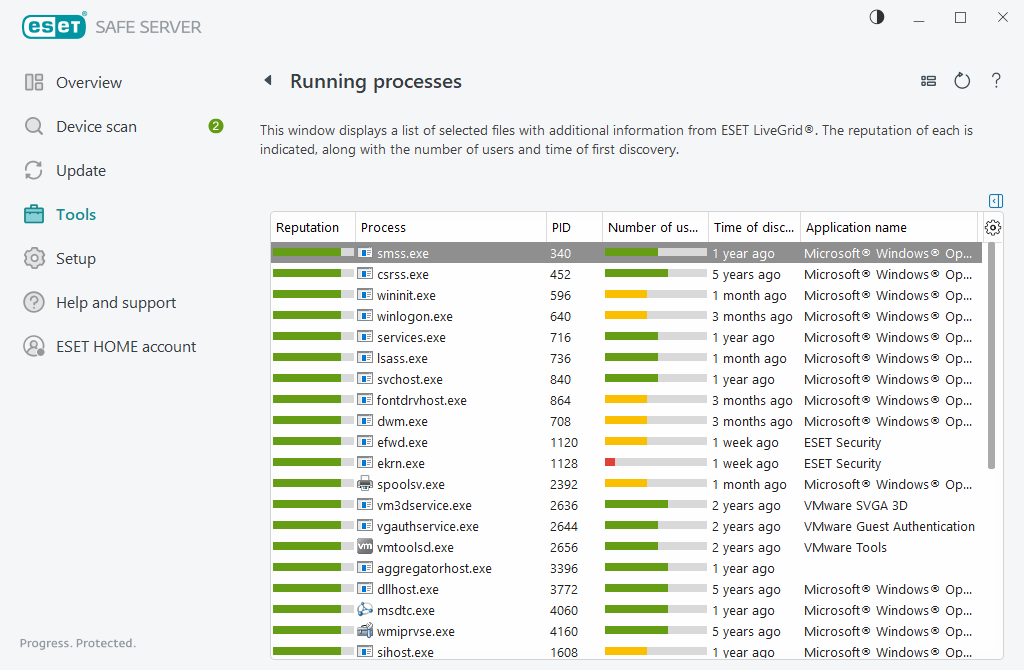
Task: Open the Overview section
Action: [x=89, y=82]
